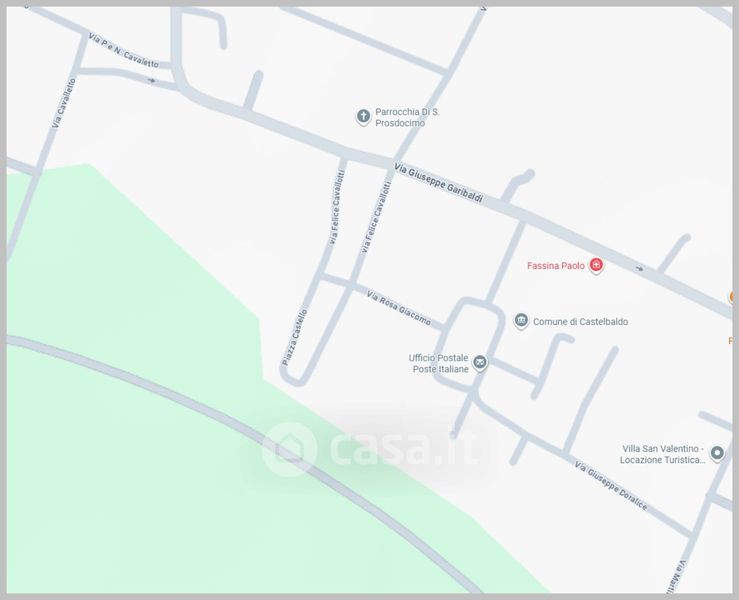Open Villa San Valentino Locazione Turistica label
The height and width of the screenshot is (600, 739).
pyautogui.click(x=663, y=454)
